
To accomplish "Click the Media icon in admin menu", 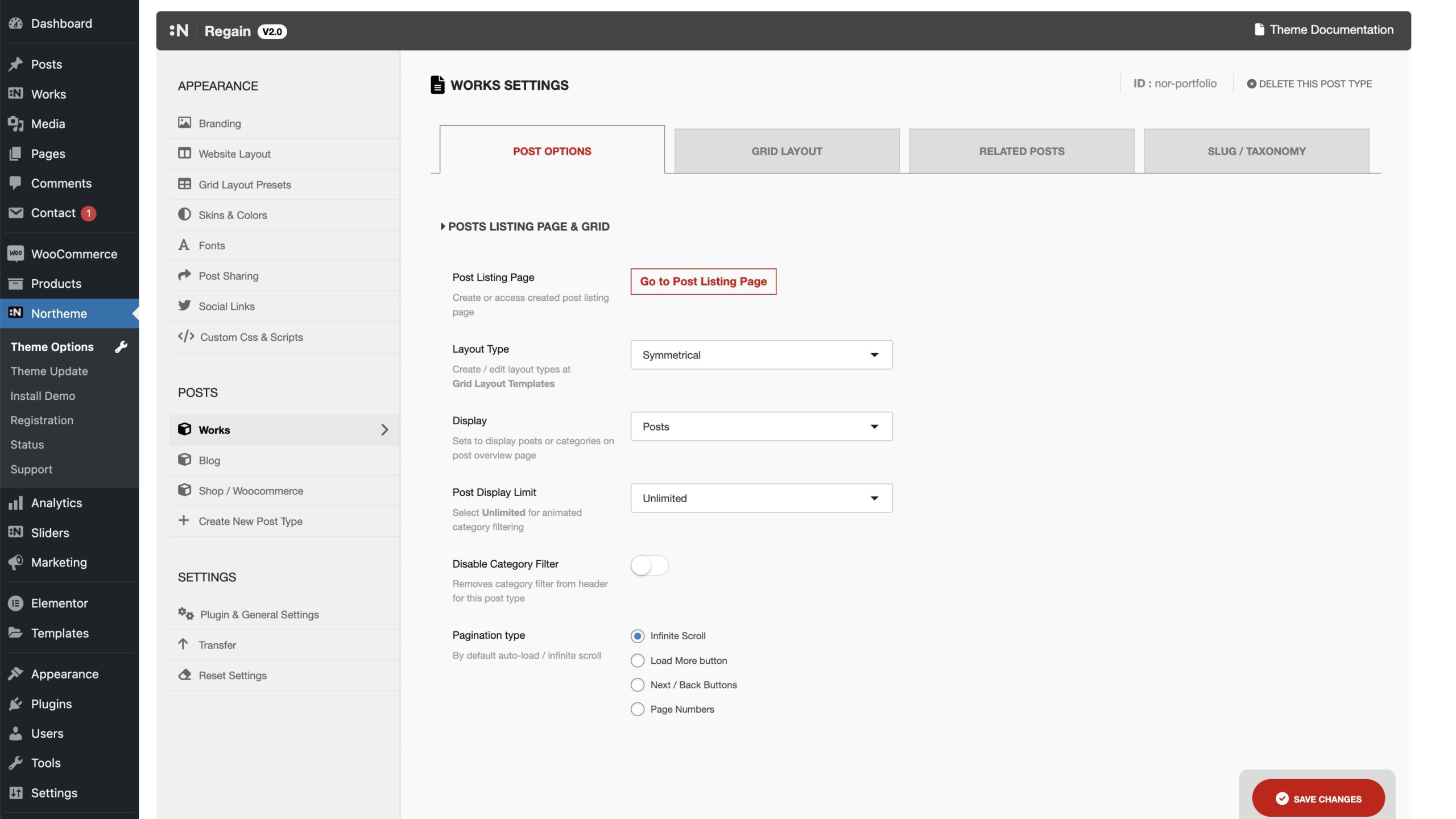I will [15, 123].
